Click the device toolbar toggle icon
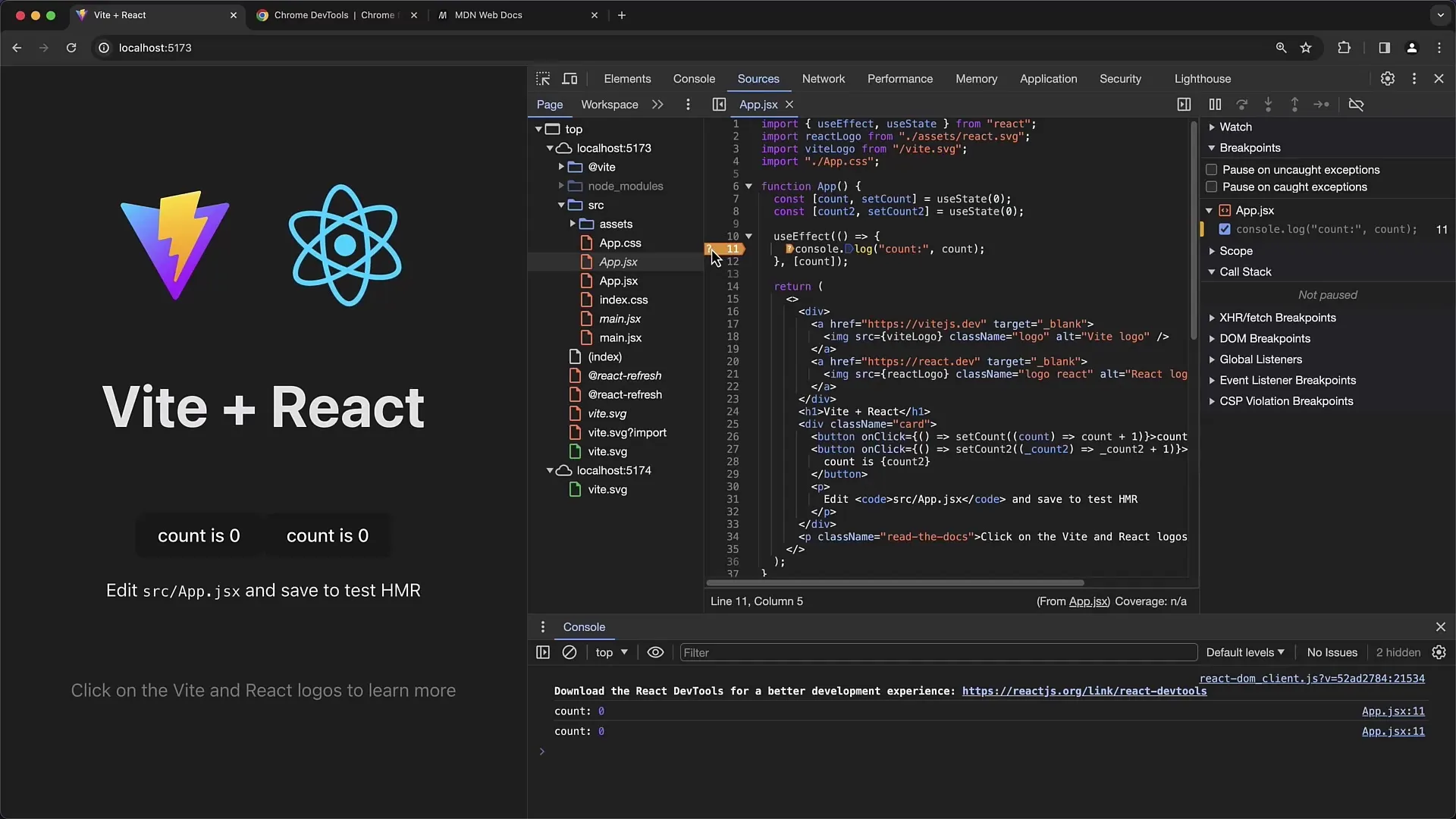The width and height of the screenshot is (1456, 819). [x=570, y=78]
